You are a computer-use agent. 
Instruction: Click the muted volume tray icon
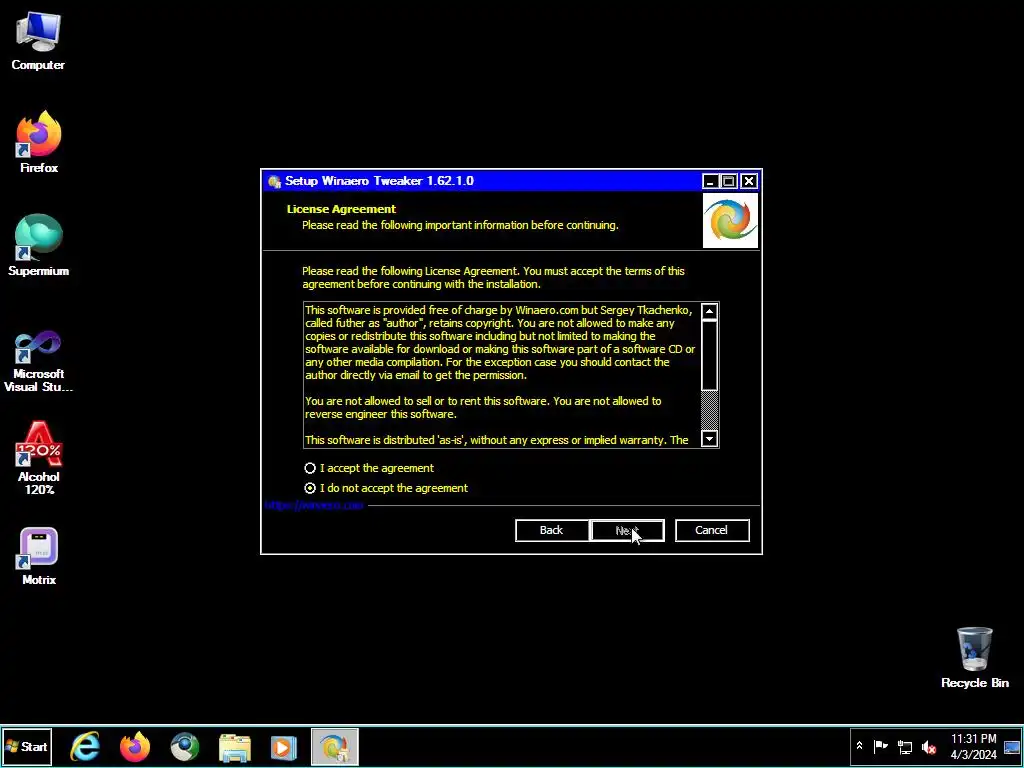928,746
